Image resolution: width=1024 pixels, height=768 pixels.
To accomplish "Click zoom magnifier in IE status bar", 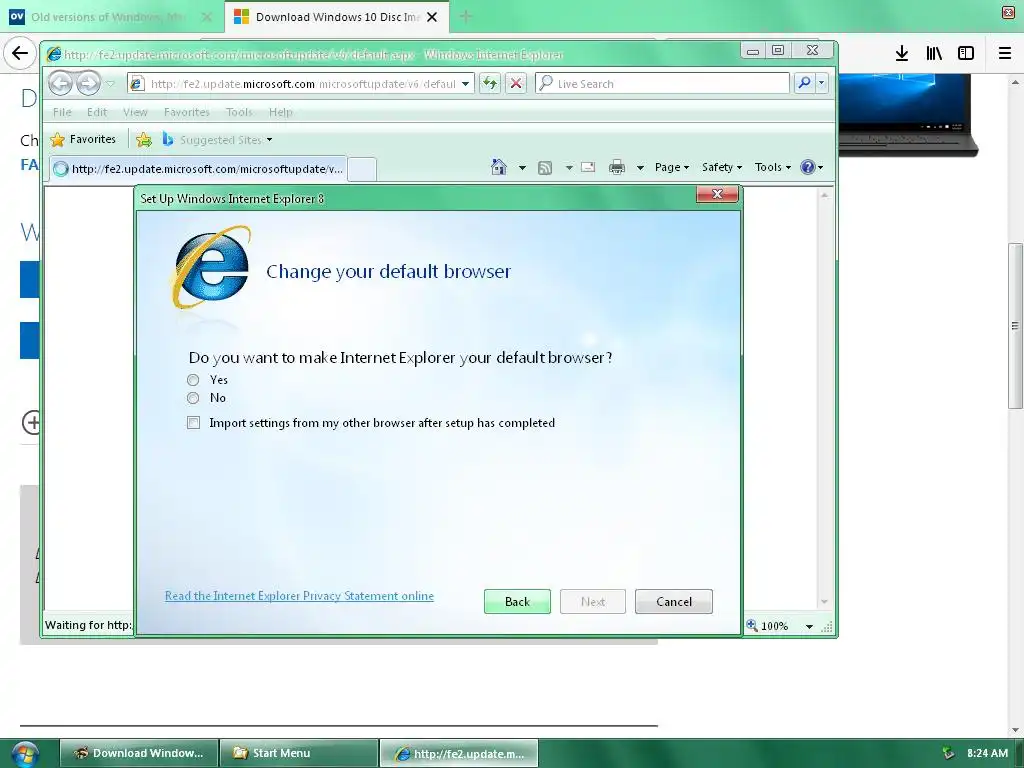I will tap(752, 625).
